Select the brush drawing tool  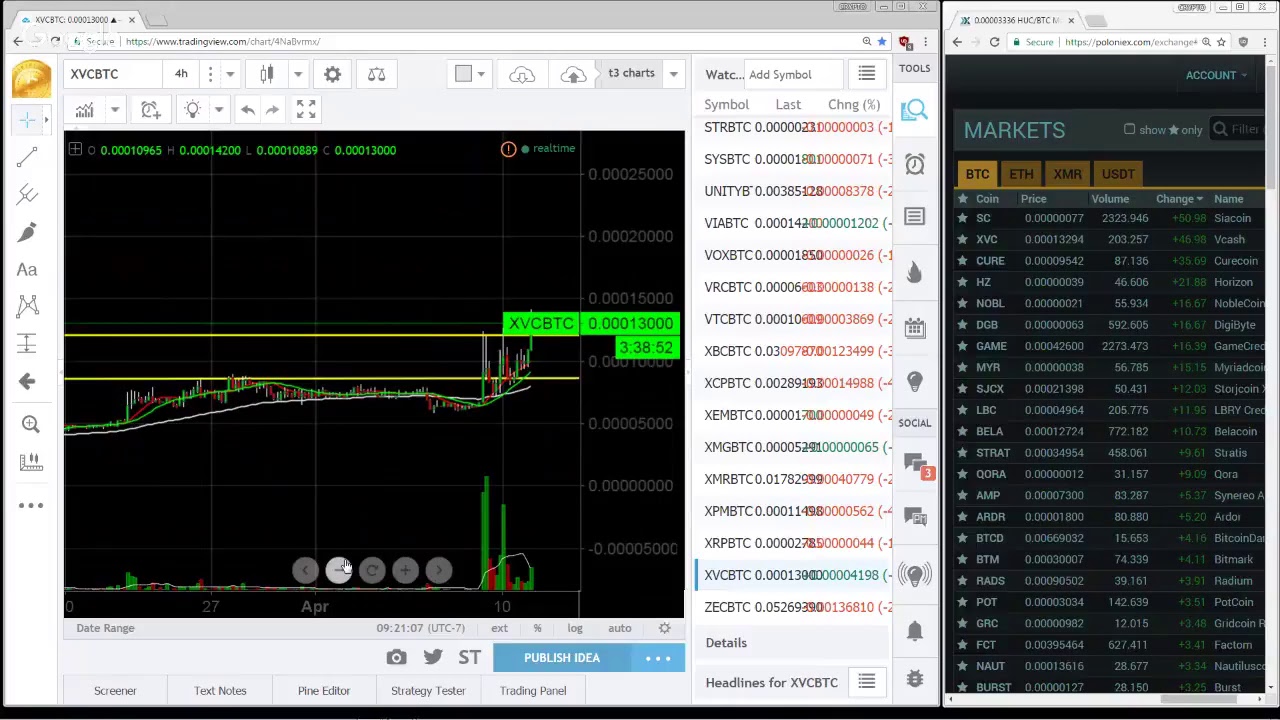[x=27, y=232]
